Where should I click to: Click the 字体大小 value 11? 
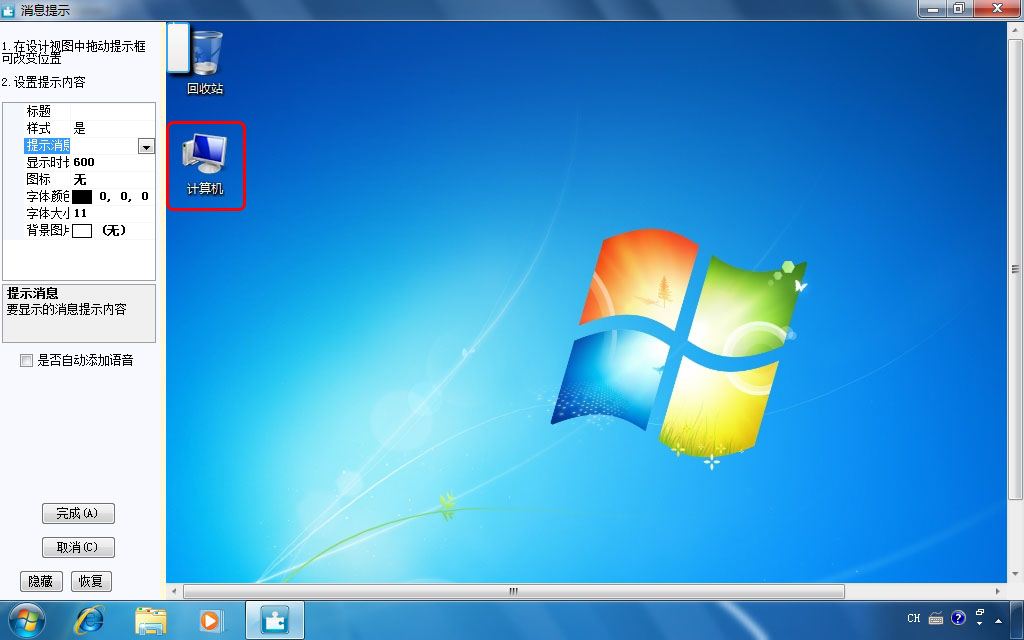80,214
